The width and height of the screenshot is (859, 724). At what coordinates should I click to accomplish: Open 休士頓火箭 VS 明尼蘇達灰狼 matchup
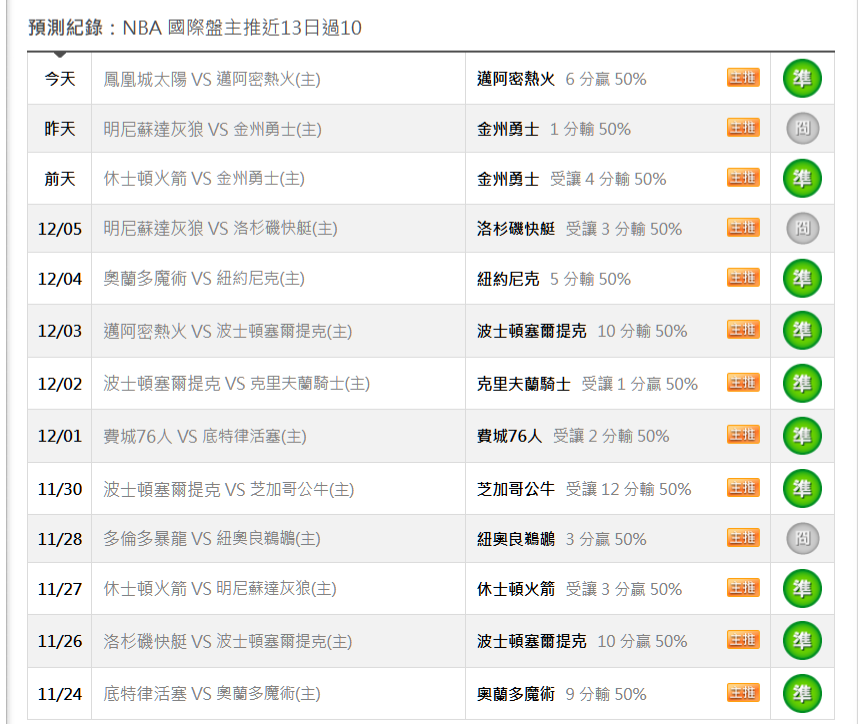[x=220, y=589]
